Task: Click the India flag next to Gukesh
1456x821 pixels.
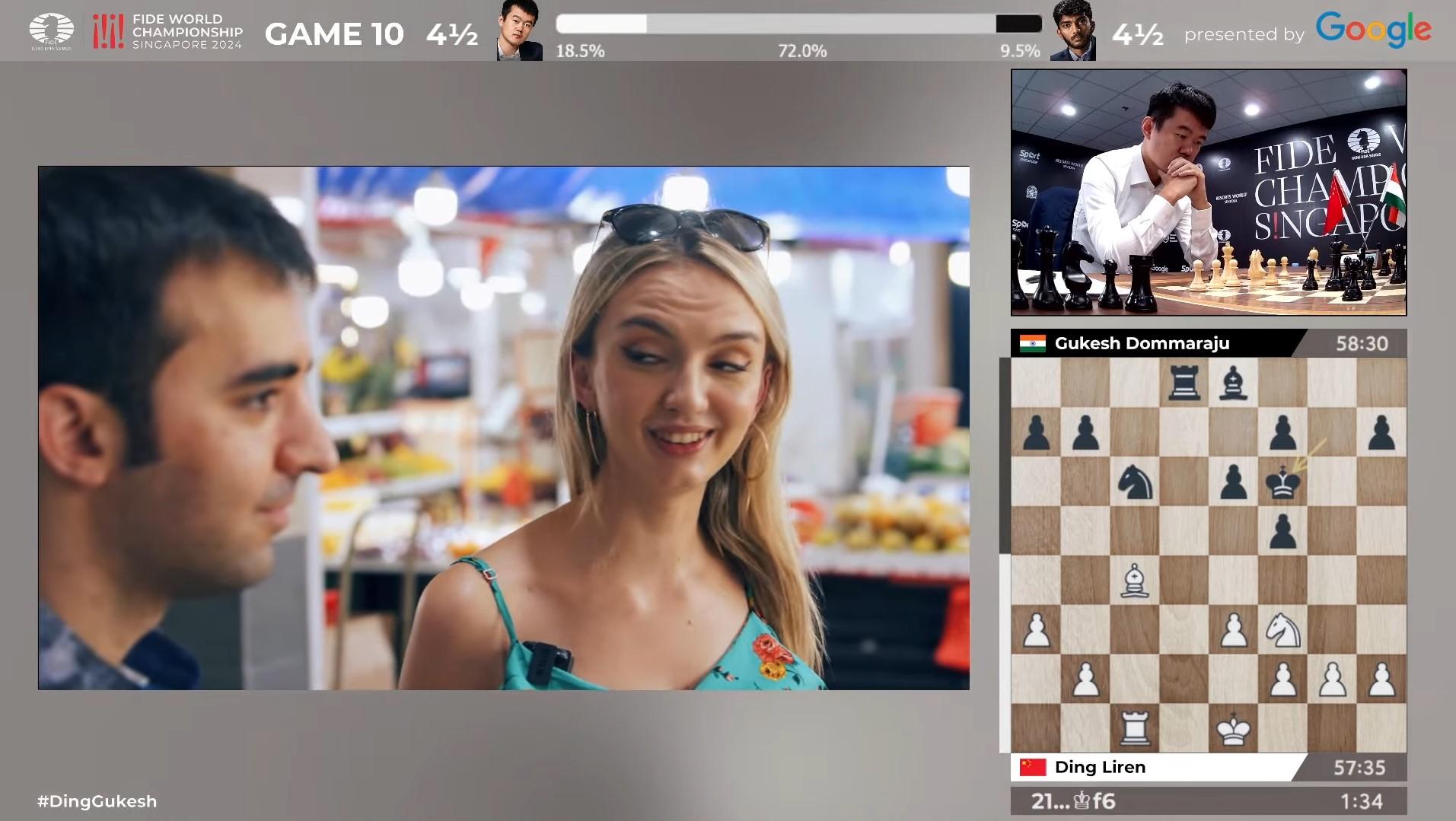Action: coord(1033,343)
